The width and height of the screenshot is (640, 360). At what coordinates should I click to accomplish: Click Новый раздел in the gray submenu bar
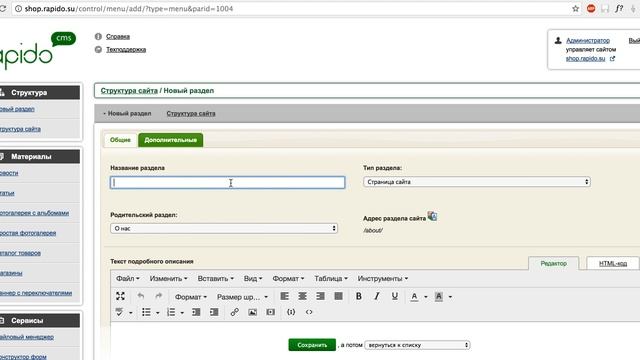click(x=129, y=113)
